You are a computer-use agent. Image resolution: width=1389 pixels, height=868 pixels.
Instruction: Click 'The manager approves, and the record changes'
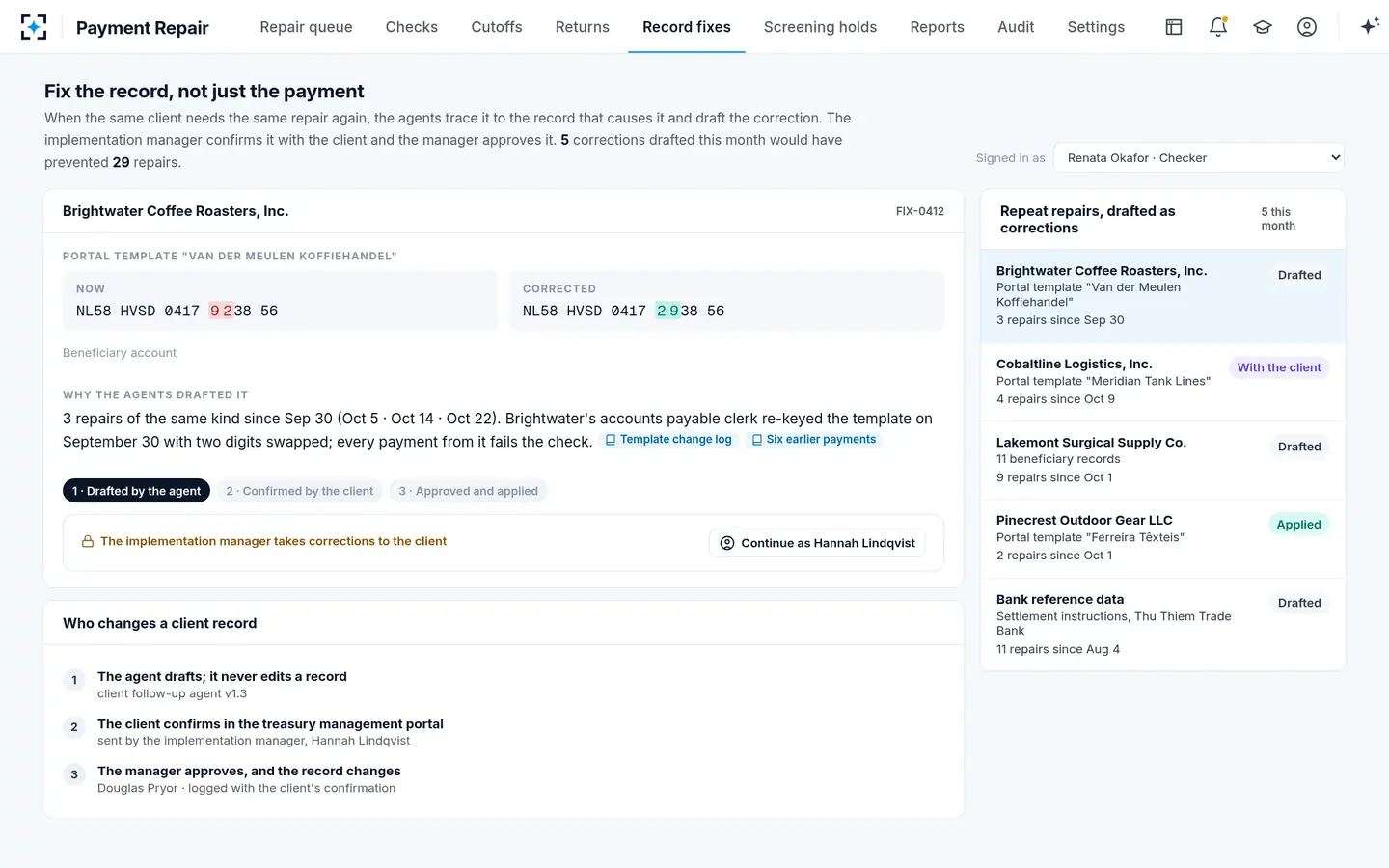[x=249, y=771]
